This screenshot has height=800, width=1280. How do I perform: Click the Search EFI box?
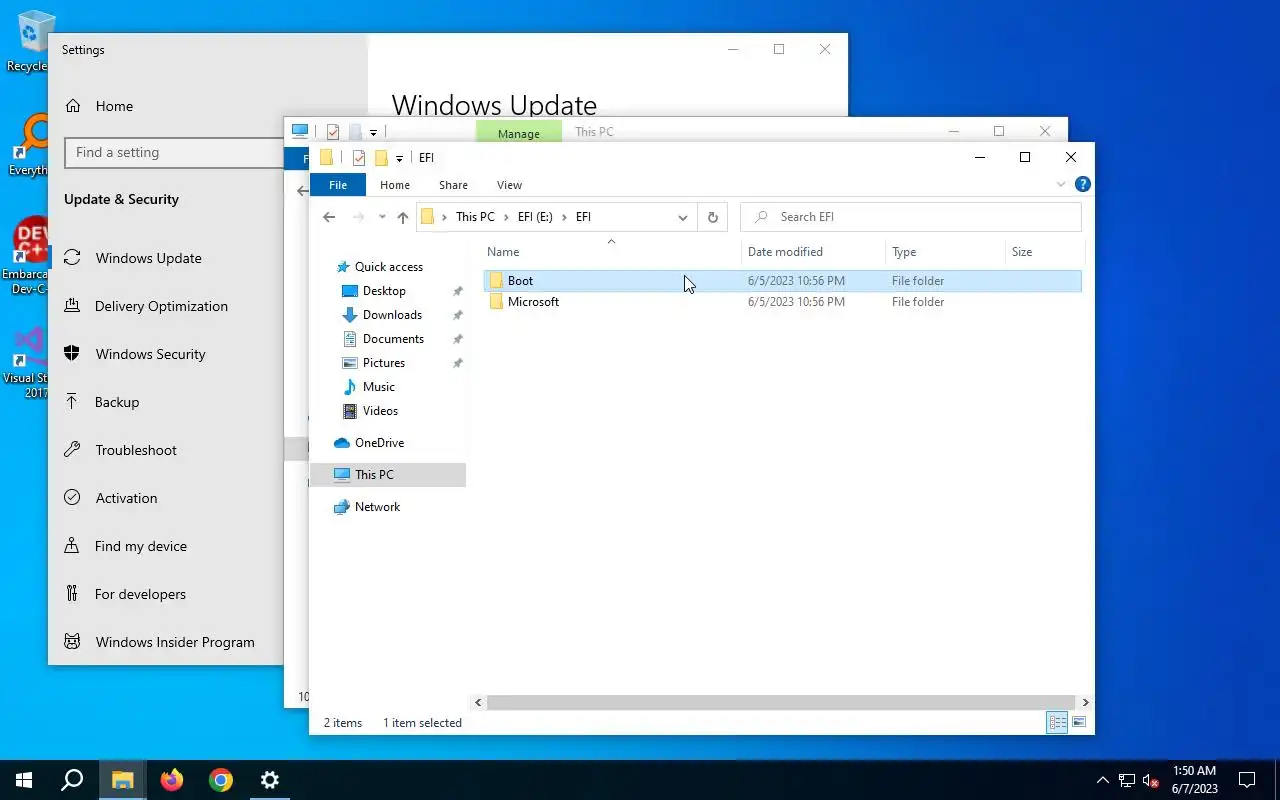point(911,217)
